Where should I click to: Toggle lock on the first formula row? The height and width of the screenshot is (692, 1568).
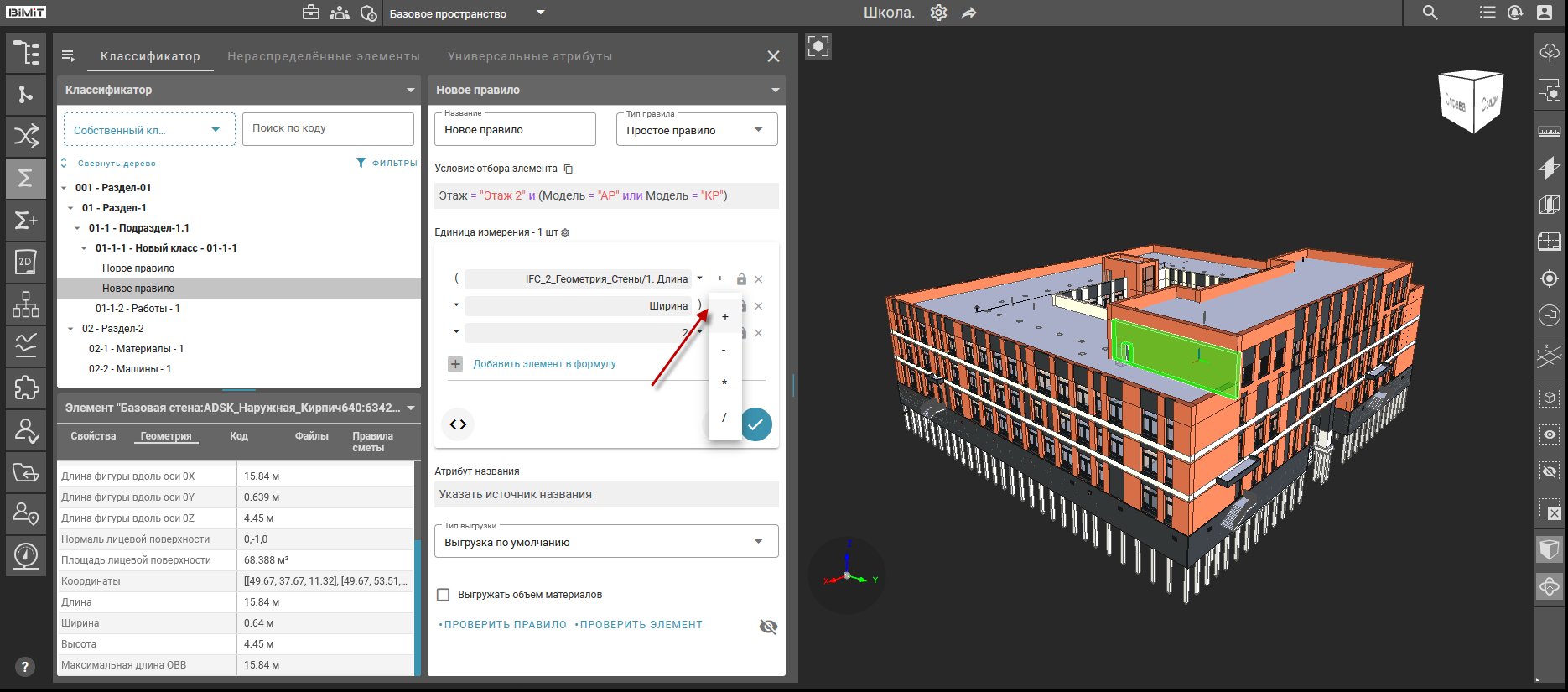741,279
